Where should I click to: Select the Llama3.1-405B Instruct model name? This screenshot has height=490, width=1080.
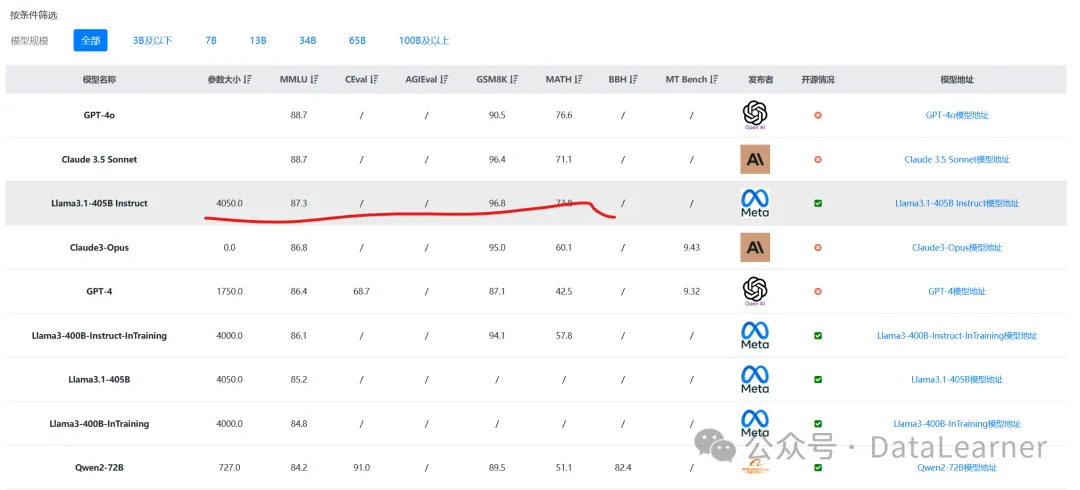point(99,203)
